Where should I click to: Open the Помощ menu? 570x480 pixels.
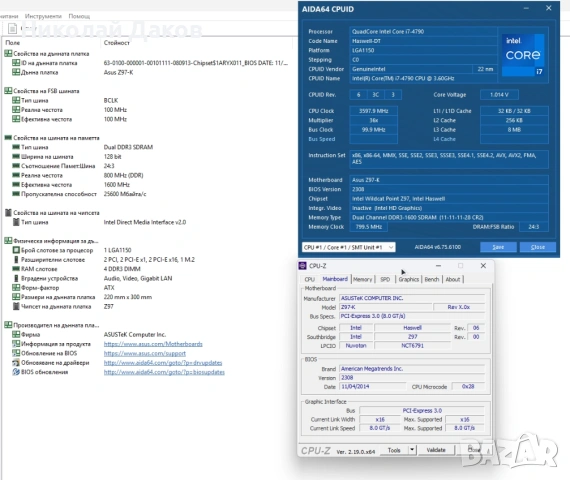point(79,16)
